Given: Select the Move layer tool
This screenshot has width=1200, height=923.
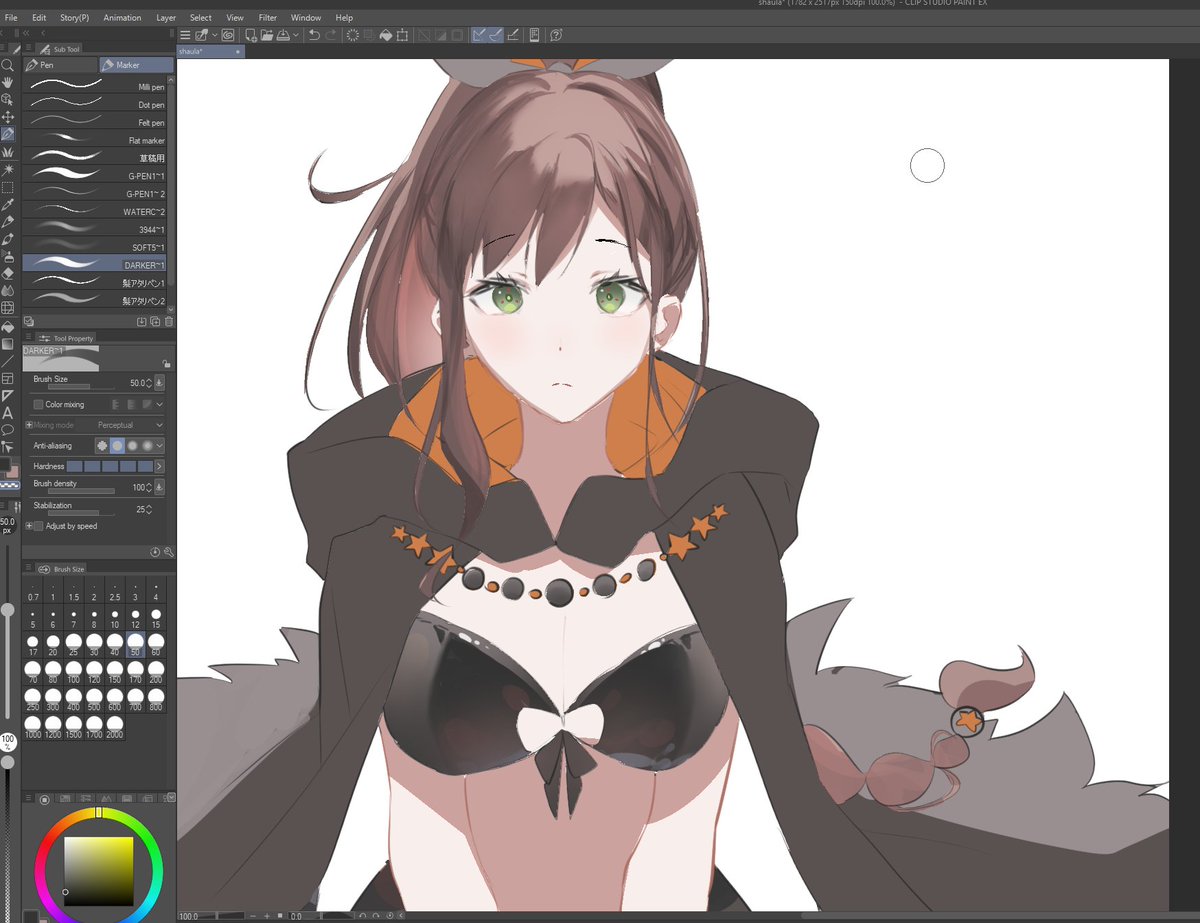Looking at the screenshot, I should click(x=7, y=116).
